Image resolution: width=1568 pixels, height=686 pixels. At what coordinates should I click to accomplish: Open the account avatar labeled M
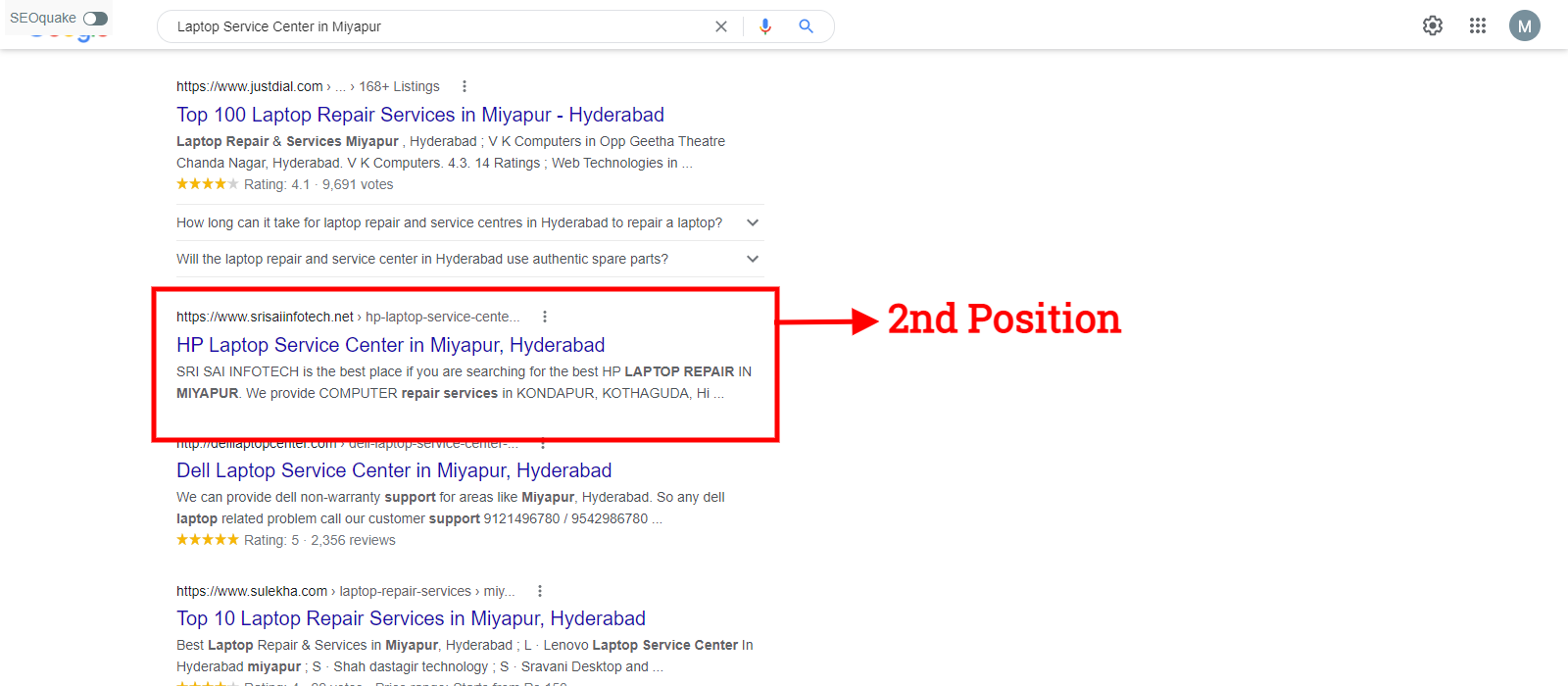coord(1525,25)
